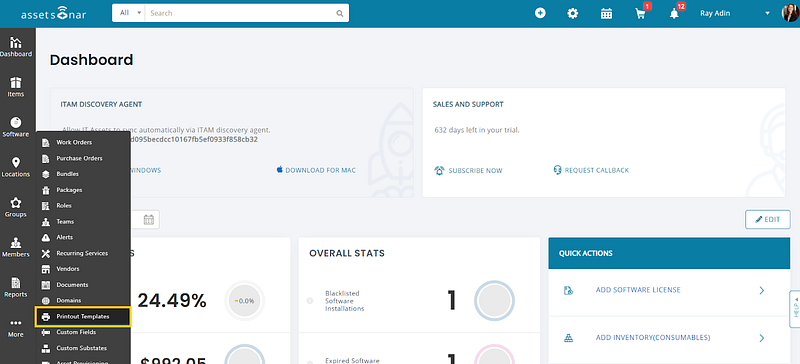Click the EDIT dashboard button

[x=767, y=220]
